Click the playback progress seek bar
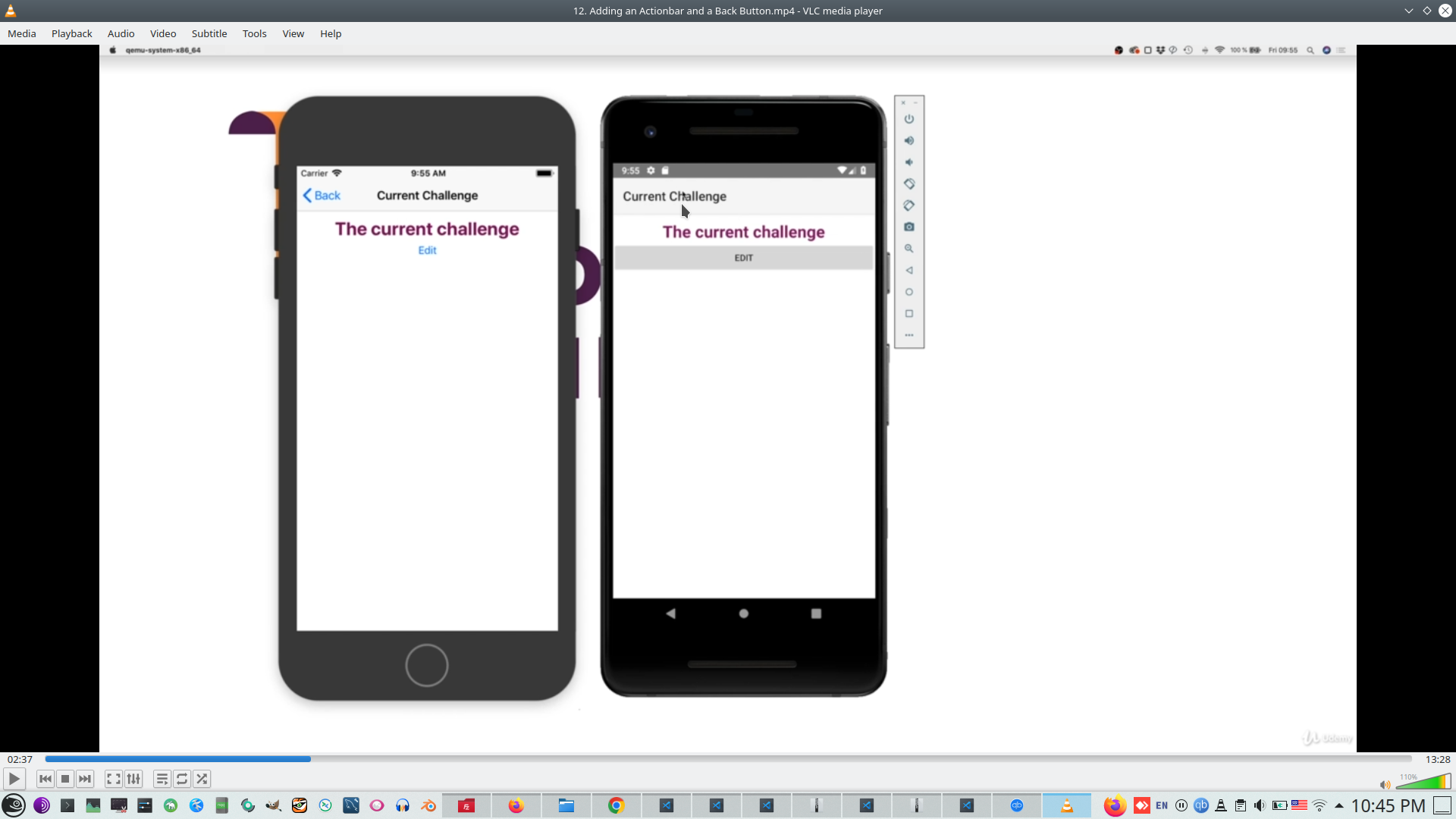The image size is (1456, 819). [728, 759]
